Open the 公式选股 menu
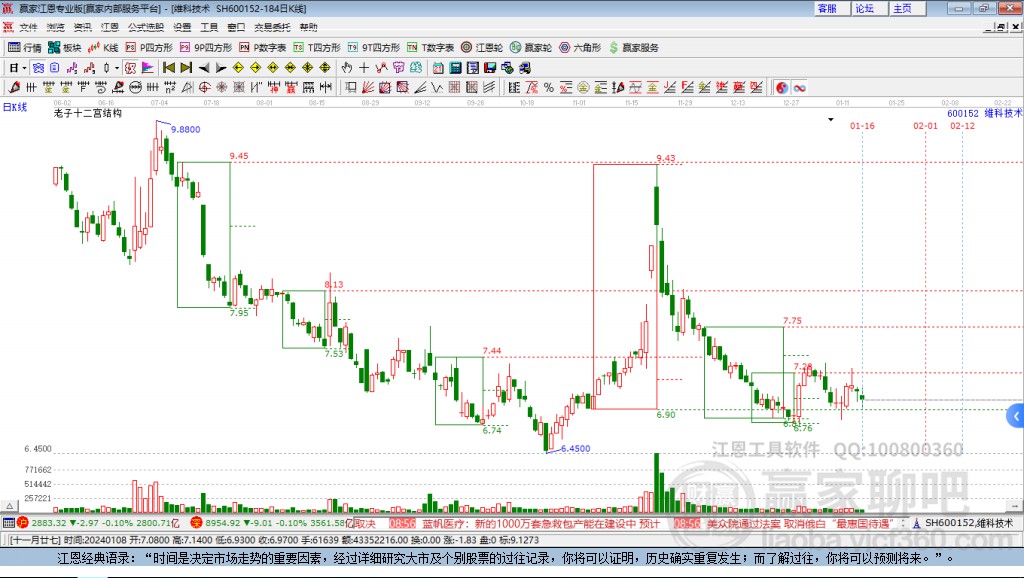The width and height of the screenshot is (1024, 578). [146, 27]
